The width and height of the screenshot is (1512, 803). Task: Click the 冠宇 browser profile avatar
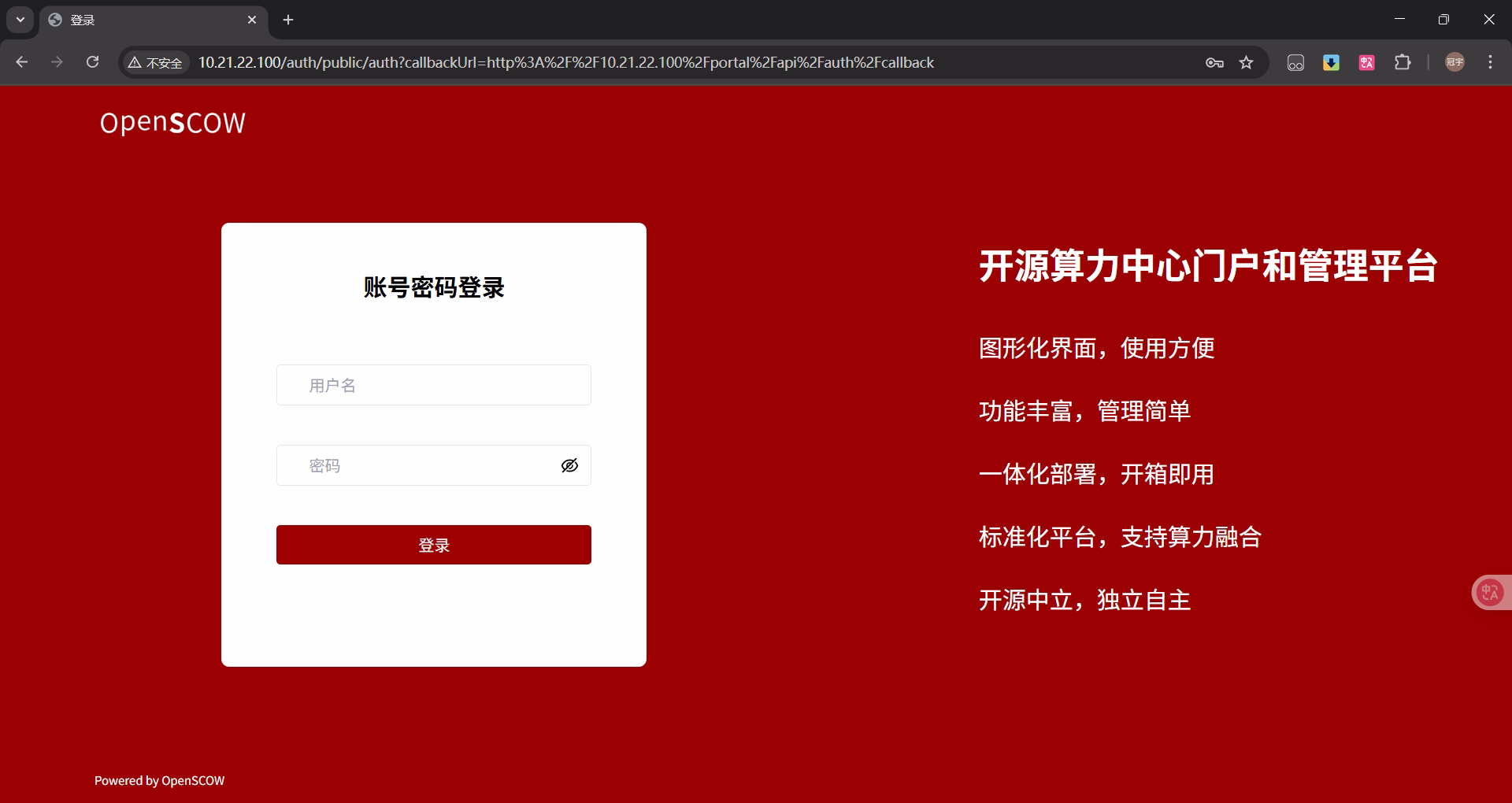pyautogui.click(x=1455, y=62)
